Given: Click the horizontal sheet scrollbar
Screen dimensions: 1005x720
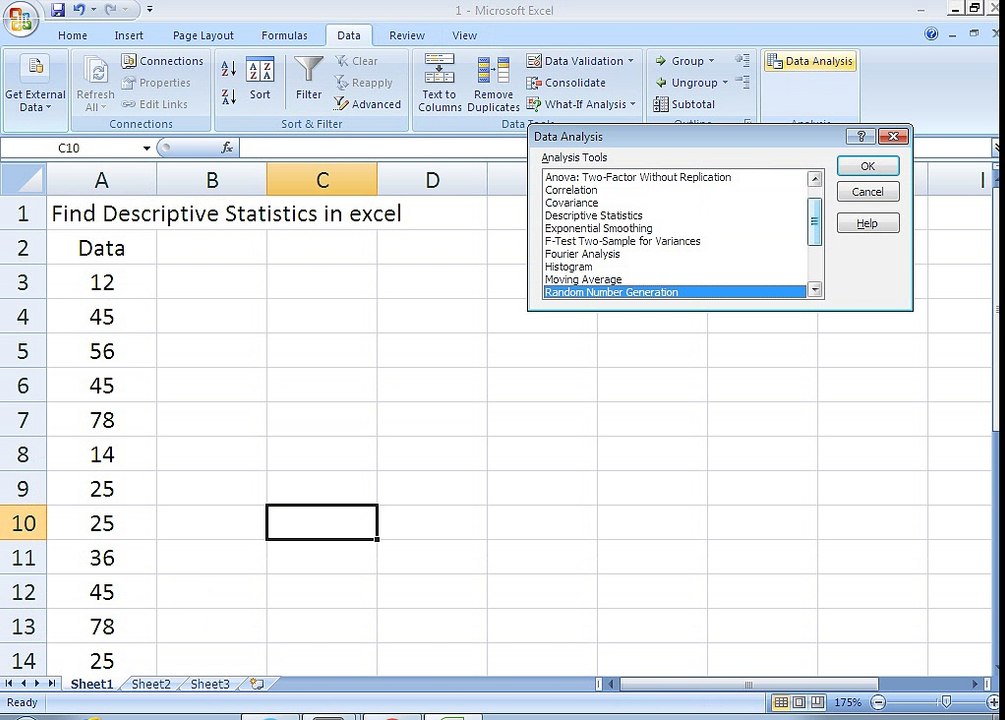Looking at the screenshot, I should point(749,684).
